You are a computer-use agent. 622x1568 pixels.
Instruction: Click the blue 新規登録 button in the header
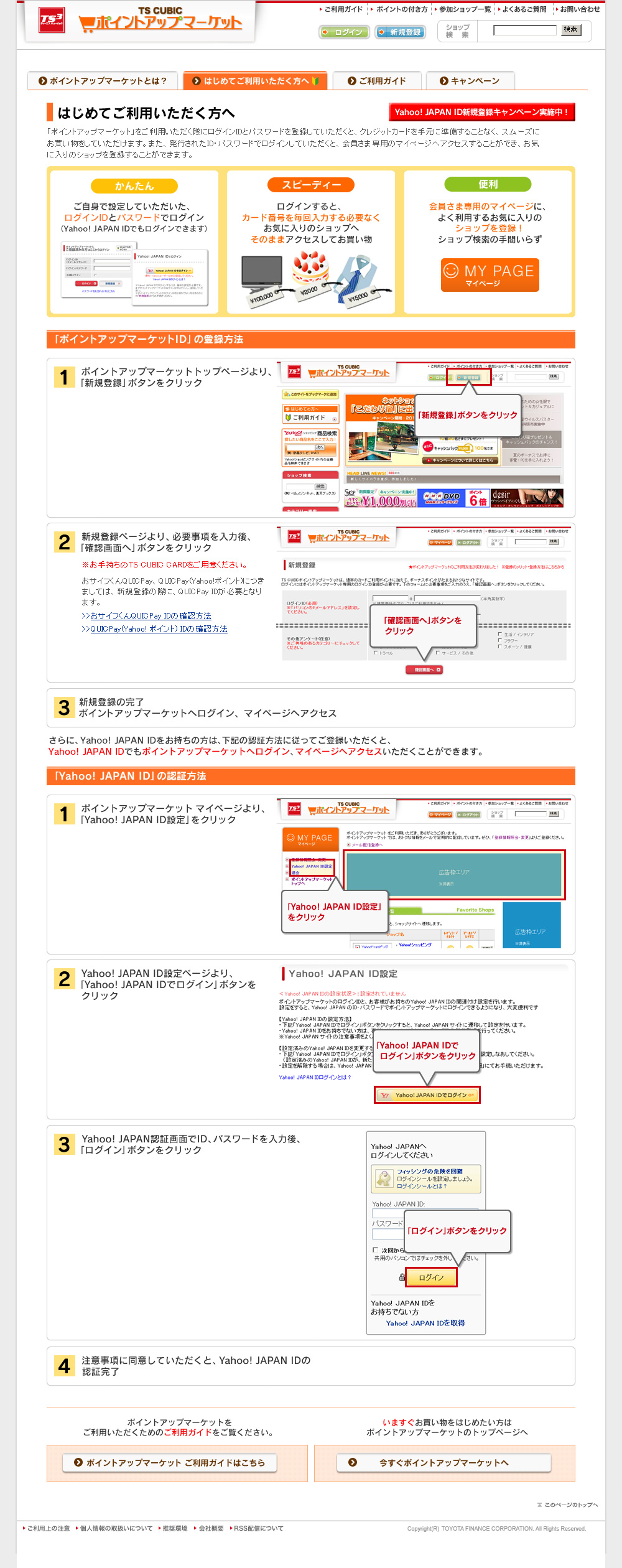401,32
